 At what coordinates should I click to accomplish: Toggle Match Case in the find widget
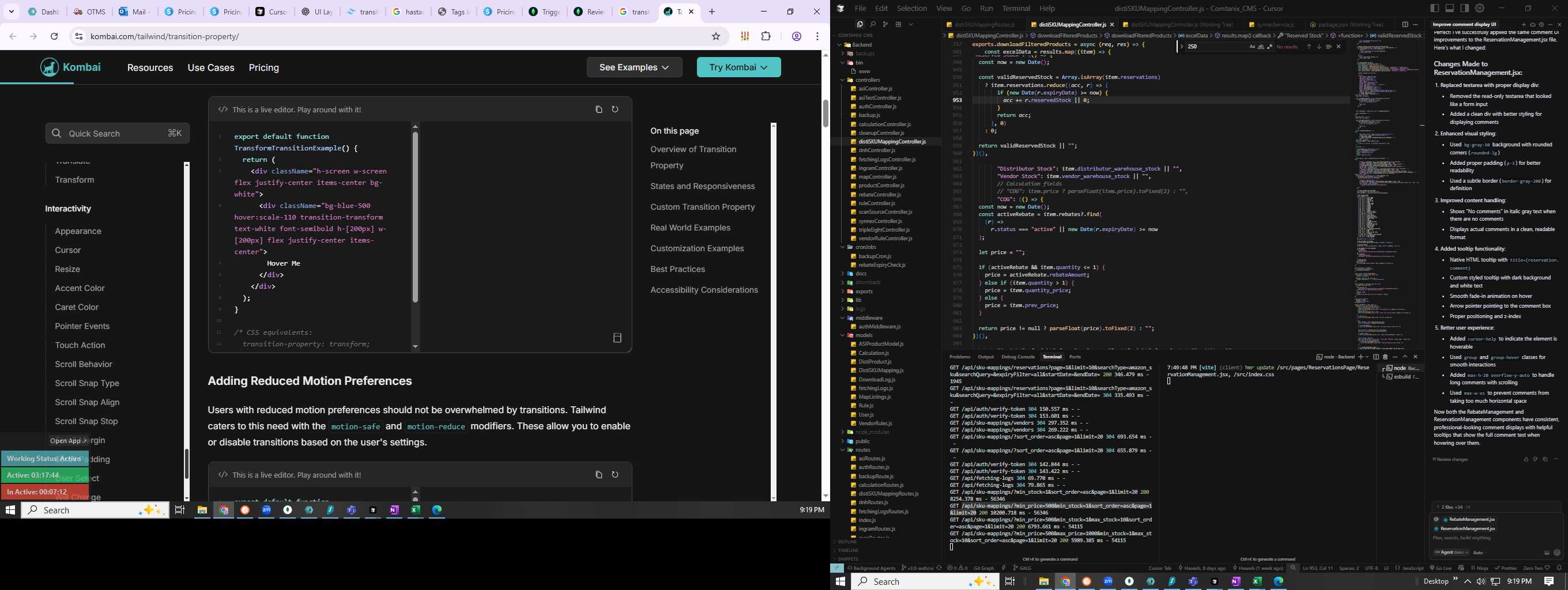1252,47
